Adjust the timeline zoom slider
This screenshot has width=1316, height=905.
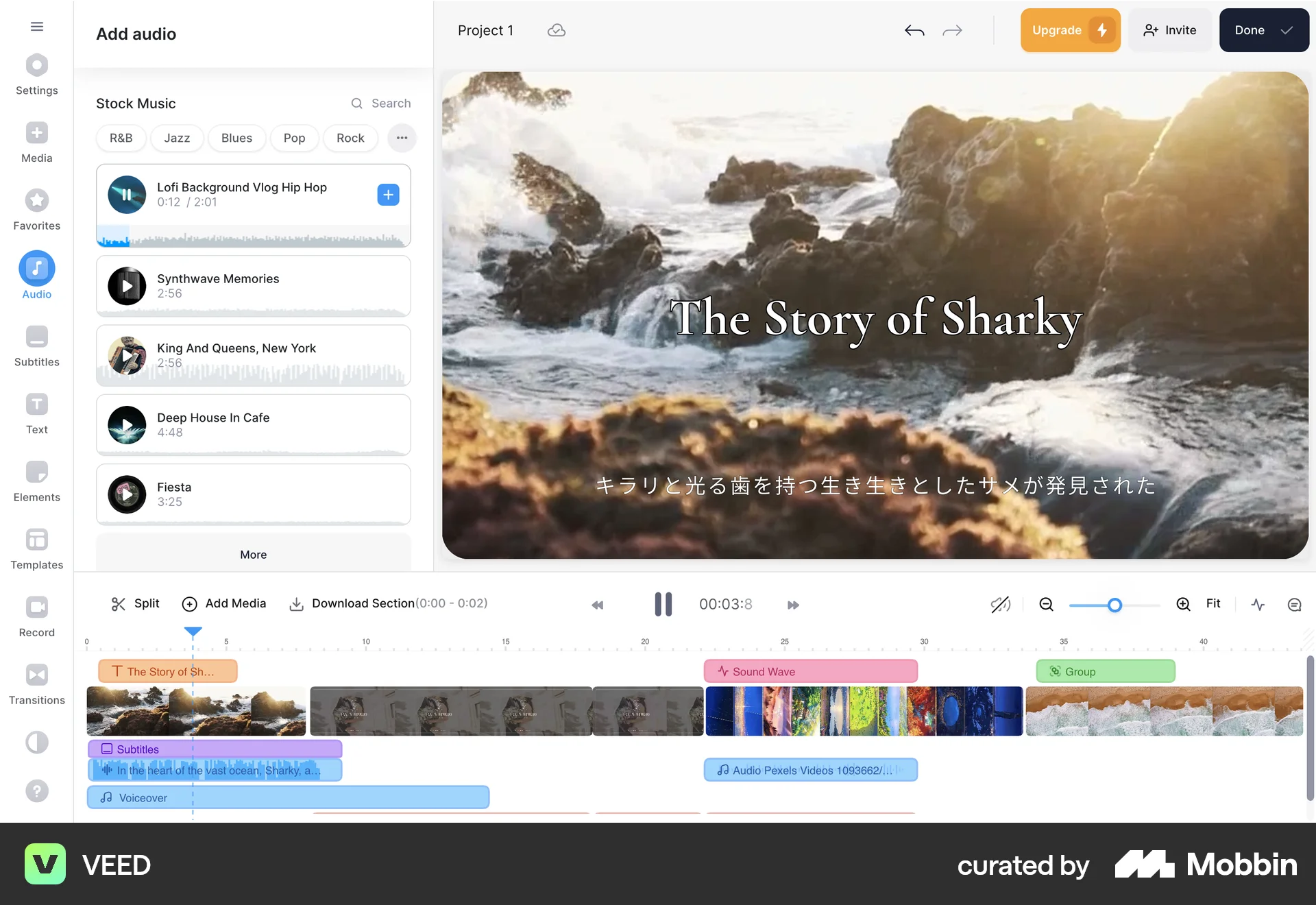pos(1114,605)
